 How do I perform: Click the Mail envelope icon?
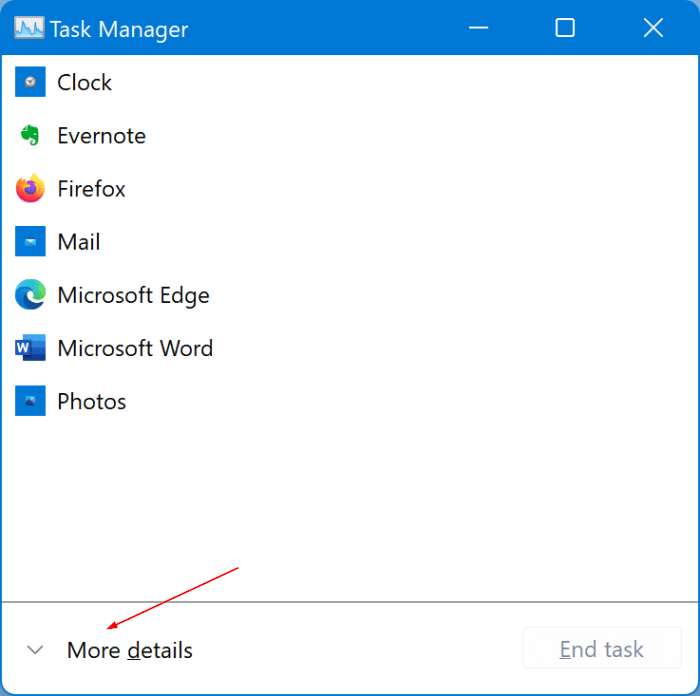click(x=30, y=241)
